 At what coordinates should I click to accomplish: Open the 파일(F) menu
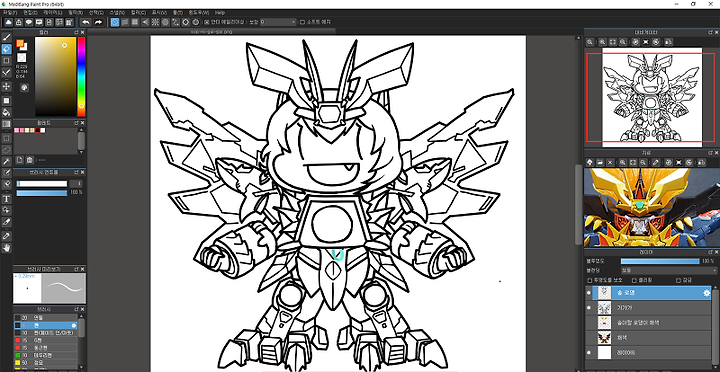point(10,12)
